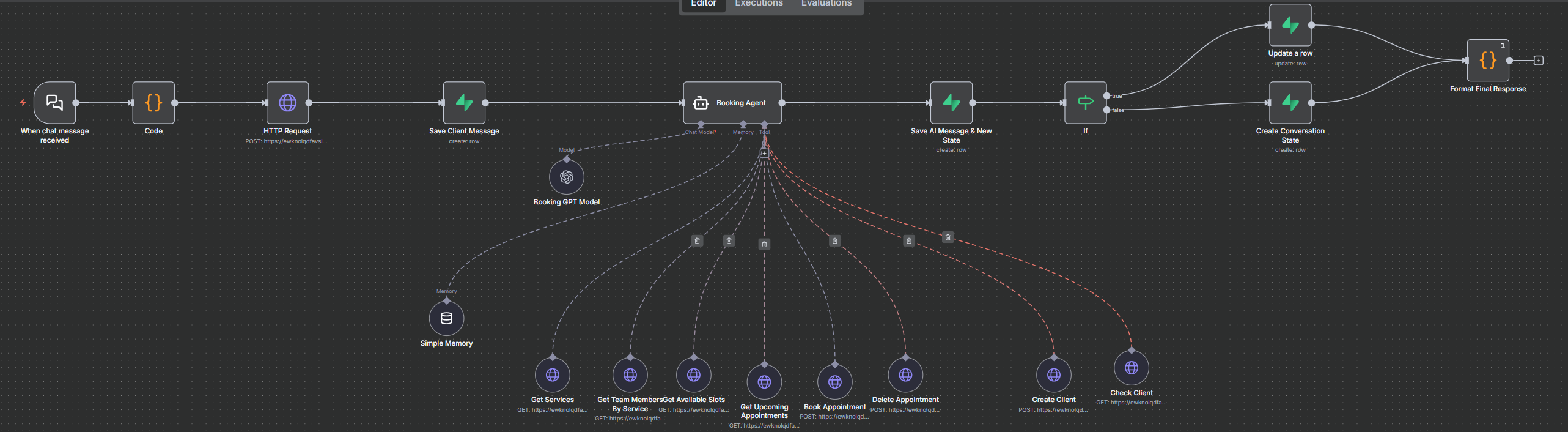
Task: Select the Editor tab
Action: [704, 4]
